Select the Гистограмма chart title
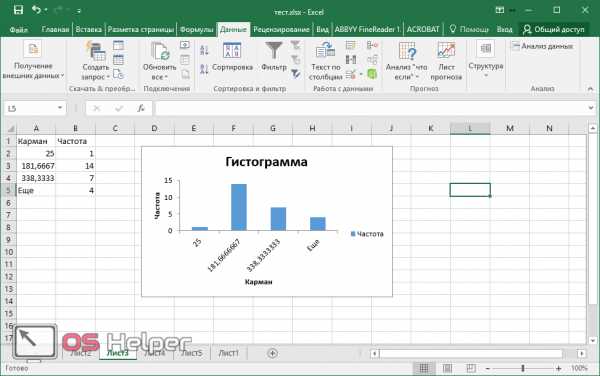The image size is (600, 376). [266, 162]
